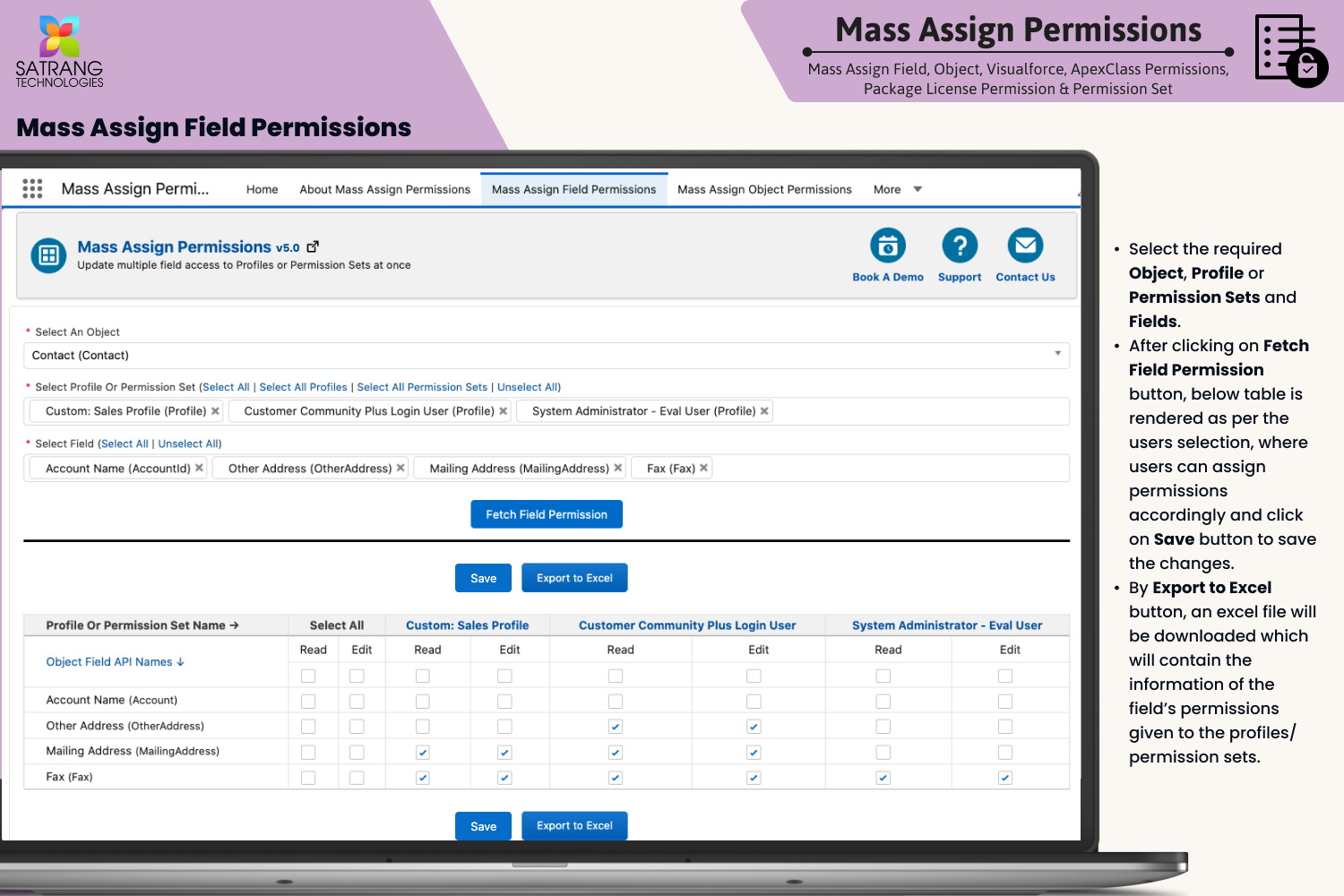
Task: Expand the More navigation menu
Action: click(897, 189)
